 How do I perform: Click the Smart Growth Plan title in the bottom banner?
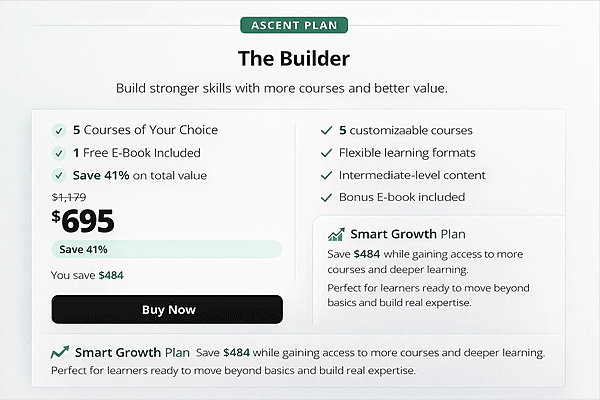pos(133,352)
